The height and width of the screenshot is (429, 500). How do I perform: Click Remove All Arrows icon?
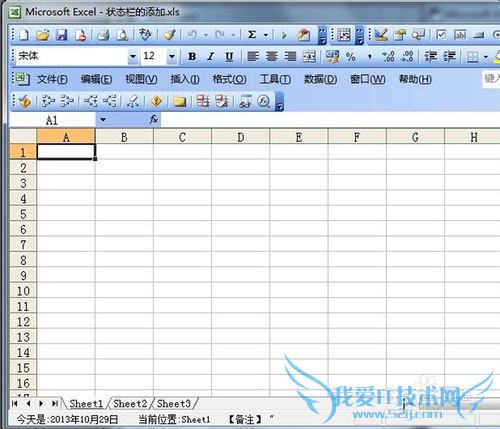(x=133, y=101)
